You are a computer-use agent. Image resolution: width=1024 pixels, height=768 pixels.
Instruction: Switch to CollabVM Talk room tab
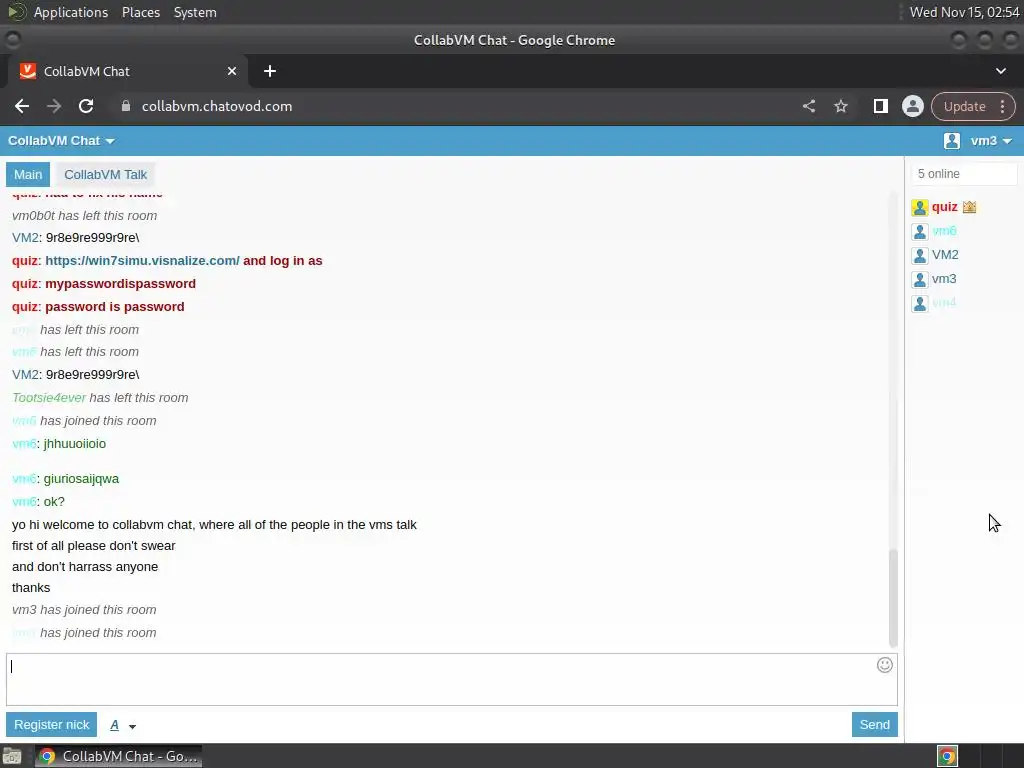[106, 174]
